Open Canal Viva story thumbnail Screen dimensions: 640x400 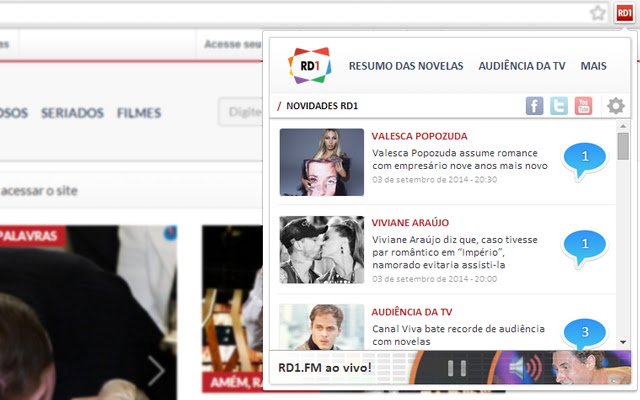(x=322, y=327)
